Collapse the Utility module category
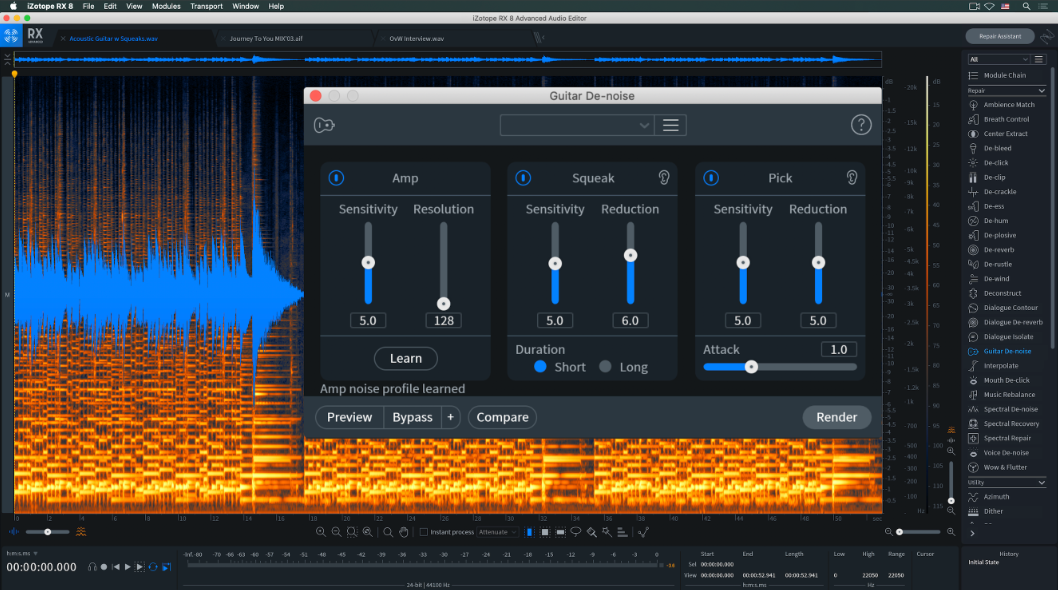 [1041, 482]
